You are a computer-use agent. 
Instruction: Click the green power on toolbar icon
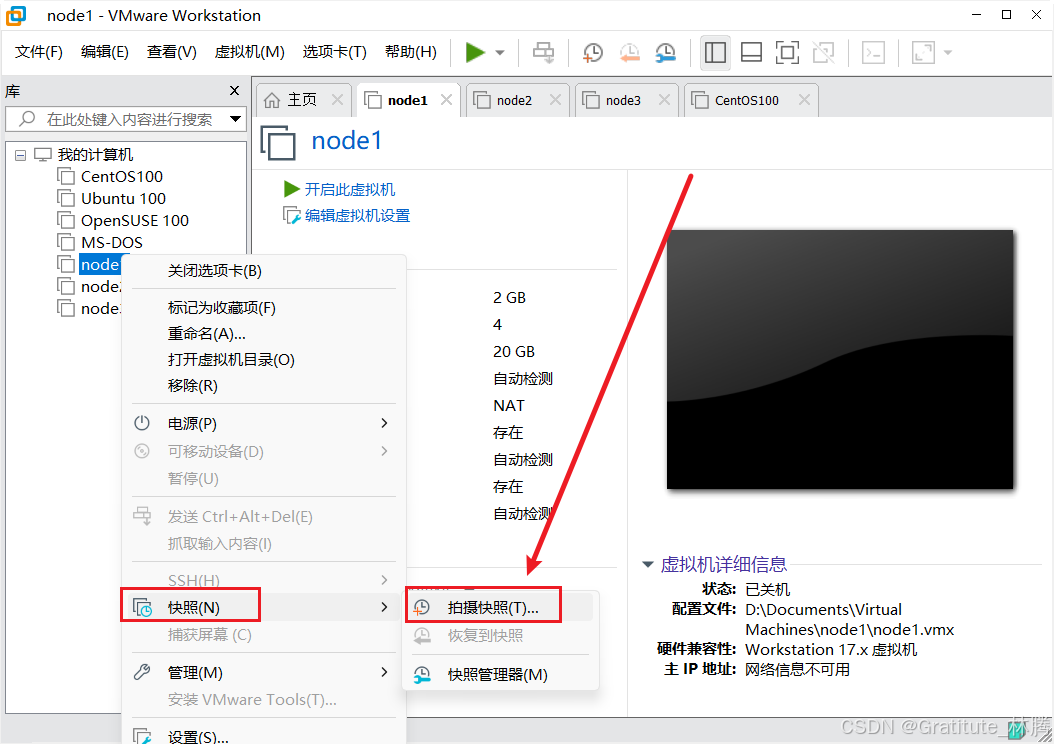tap(475, 52)
